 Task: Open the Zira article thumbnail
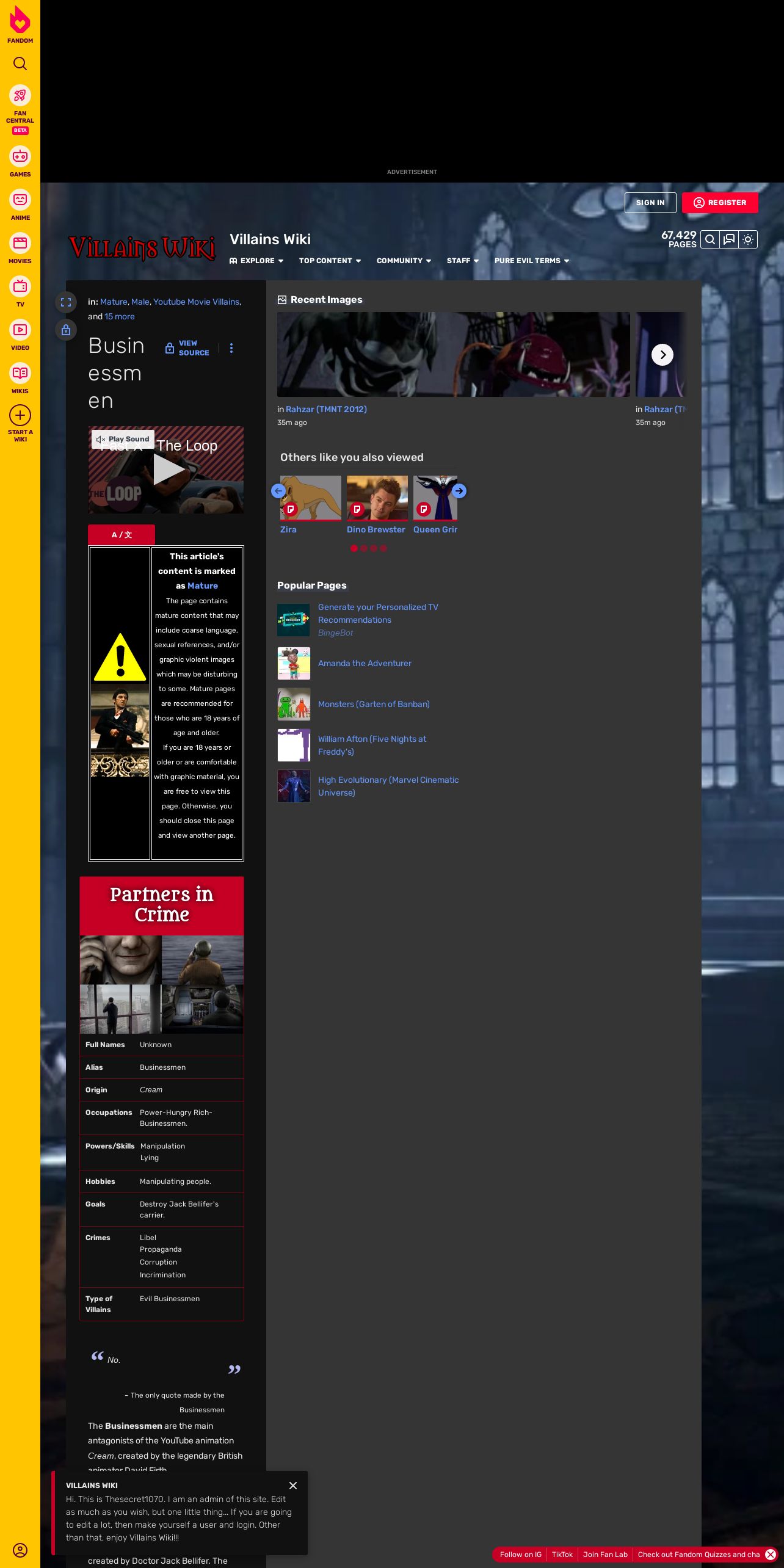pyautogui.click(x=311, y=498)
